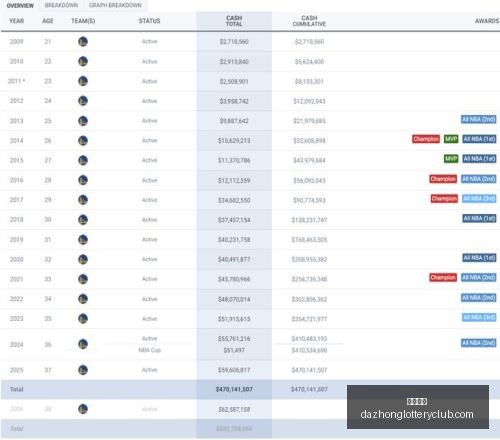Click the Champion badge in the 2017 row
Viewport: 500px width, 440px height.
[x=444, y=199]
